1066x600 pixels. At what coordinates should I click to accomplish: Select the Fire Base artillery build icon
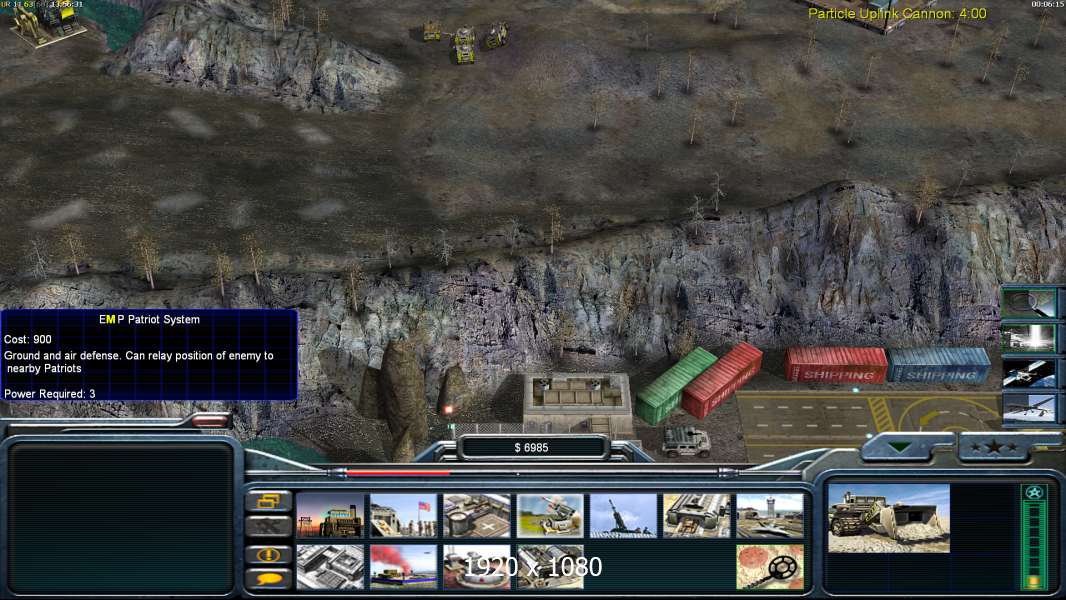click(x=624, y=516)
